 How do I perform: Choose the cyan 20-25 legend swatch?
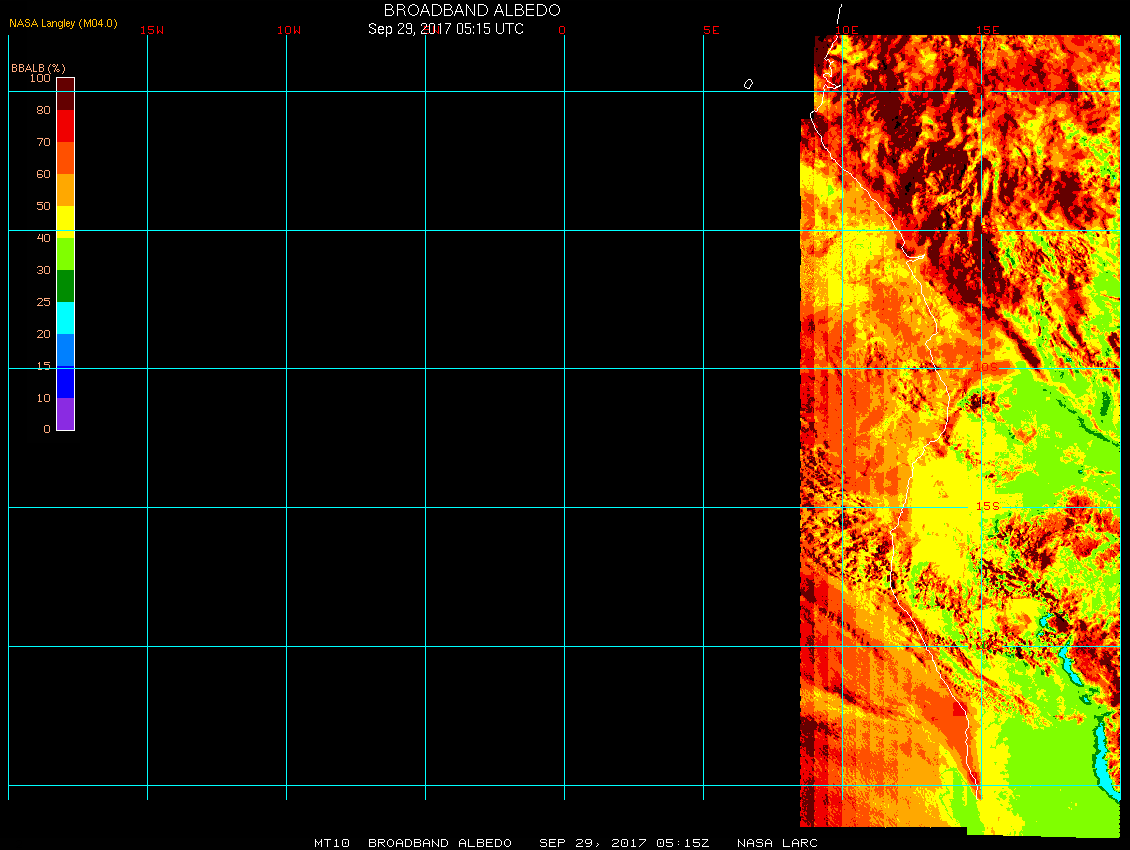tap(65, 318)
